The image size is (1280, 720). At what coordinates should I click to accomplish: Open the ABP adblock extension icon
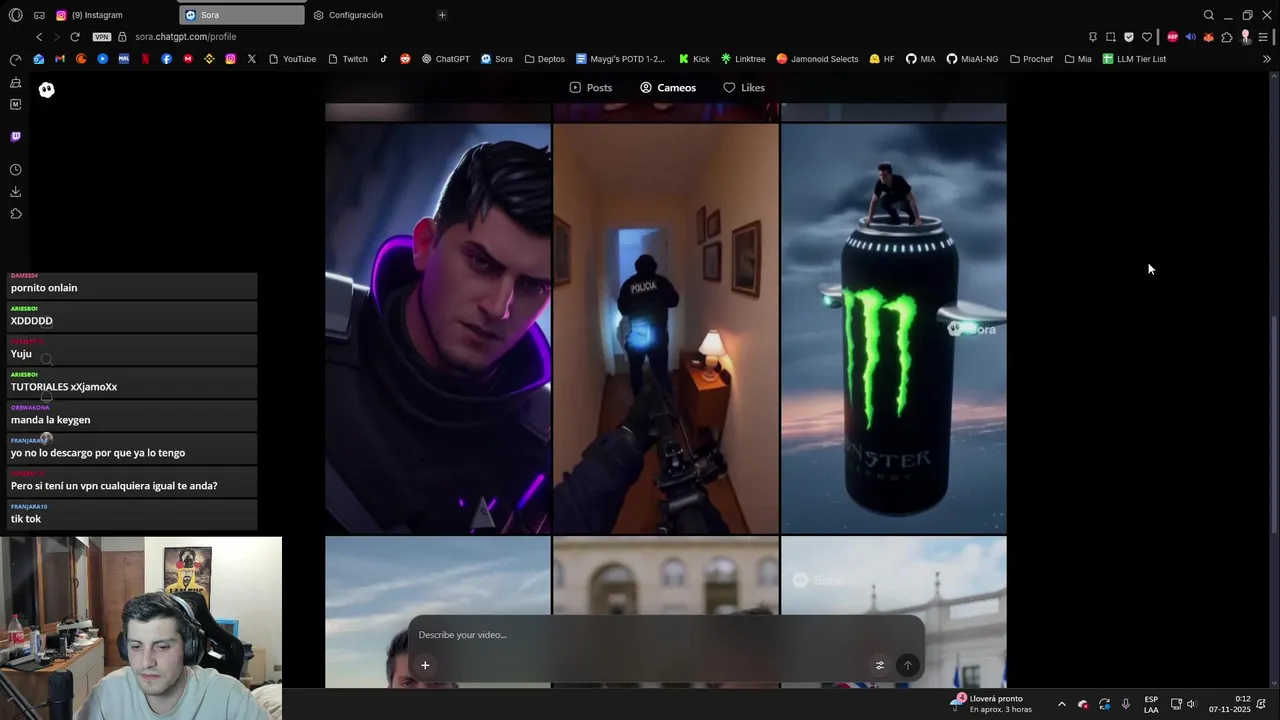[1172, 37]
